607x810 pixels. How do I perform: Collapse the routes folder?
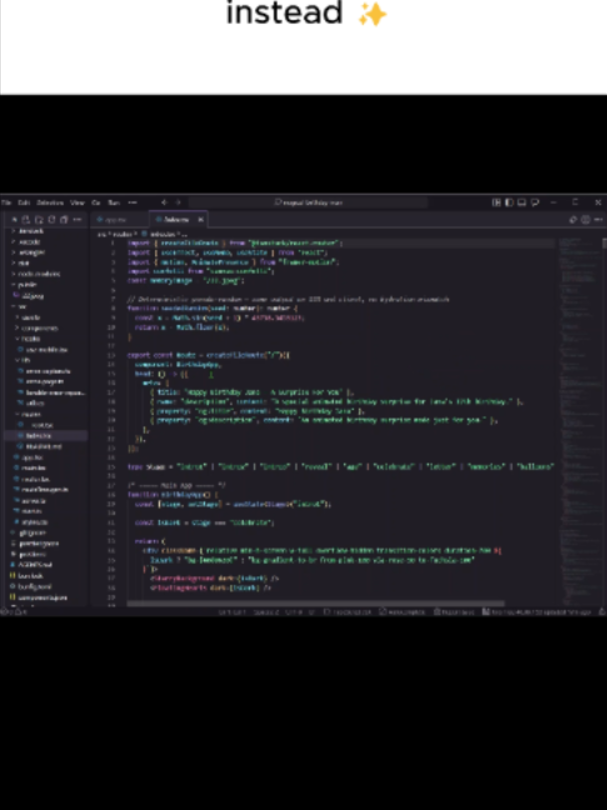tap(44, 414)
